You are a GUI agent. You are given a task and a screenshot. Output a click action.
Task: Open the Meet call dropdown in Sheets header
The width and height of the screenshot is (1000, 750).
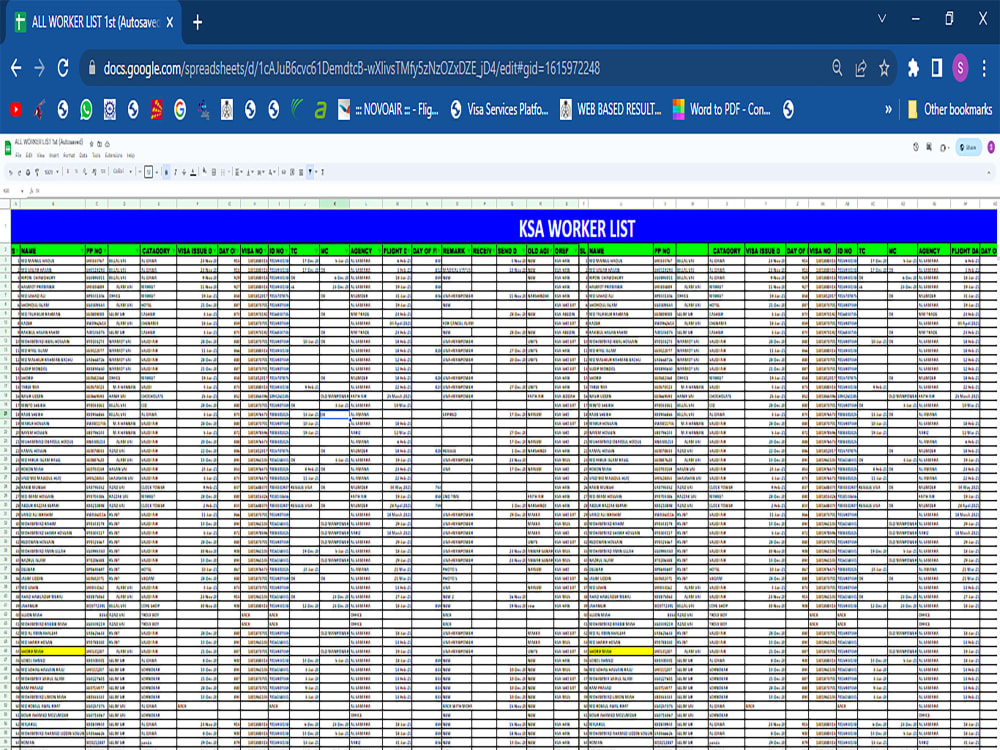945,147
